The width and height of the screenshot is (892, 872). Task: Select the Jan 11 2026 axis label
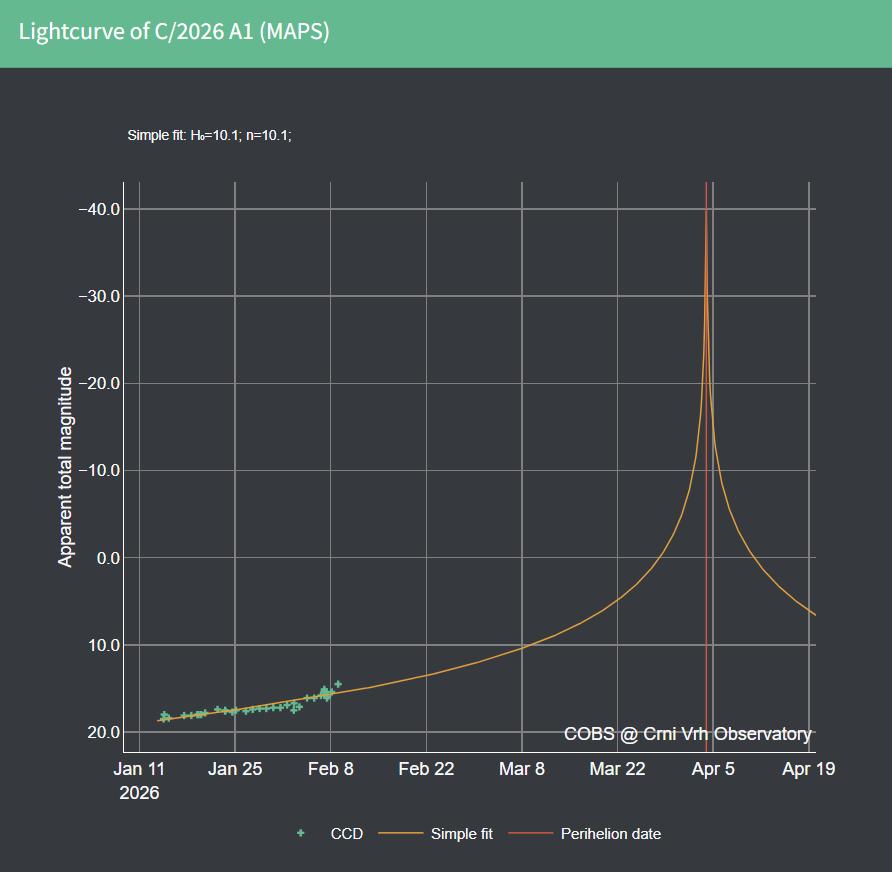[140, 780]
